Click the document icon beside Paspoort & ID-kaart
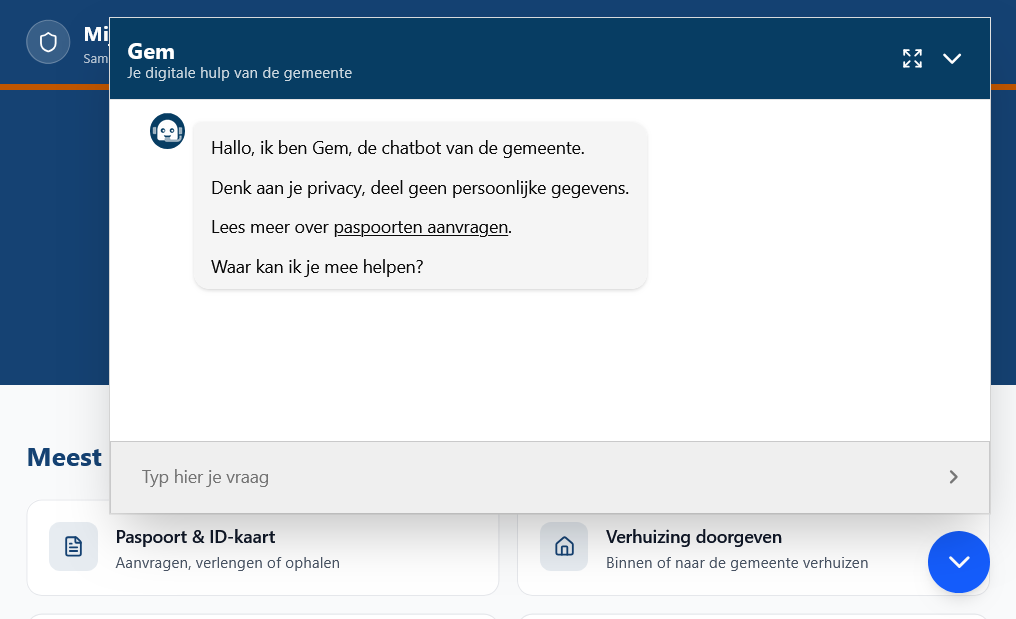Viewport: 1016px width, 619px height. tap(73, 547)
